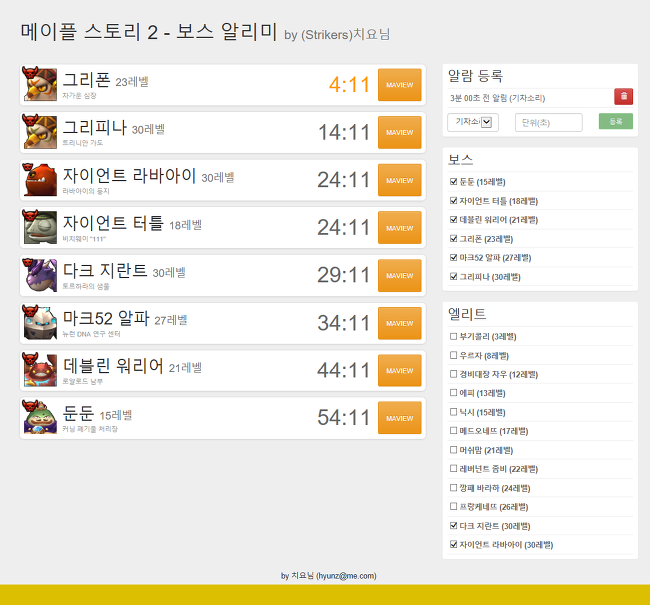Click the 마크52 알파 boss portrait icon
Screen dimensions: 650x605
40,323
